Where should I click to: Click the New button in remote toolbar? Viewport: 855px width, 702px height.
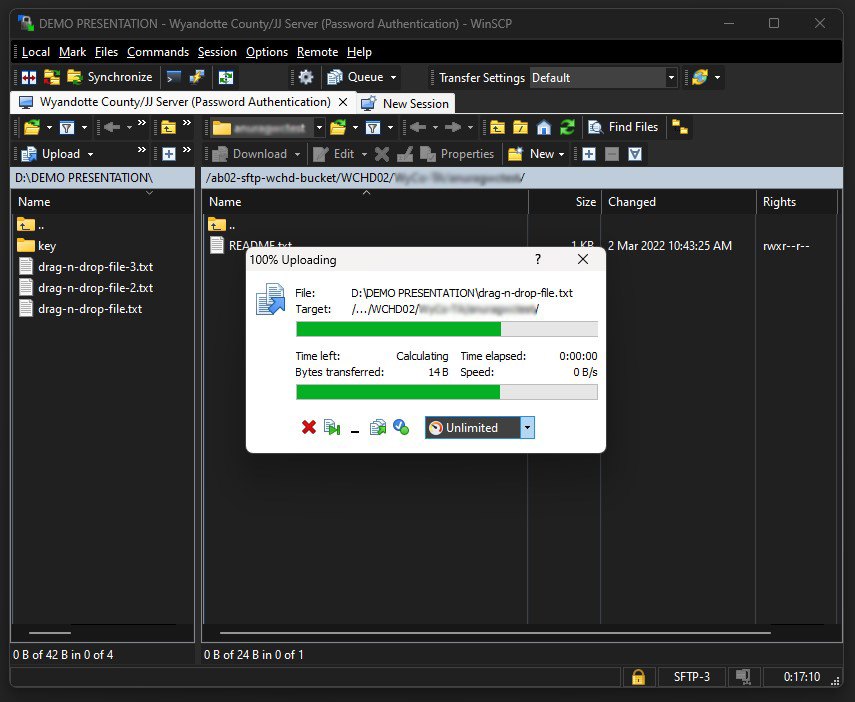[x=531, y=154]
